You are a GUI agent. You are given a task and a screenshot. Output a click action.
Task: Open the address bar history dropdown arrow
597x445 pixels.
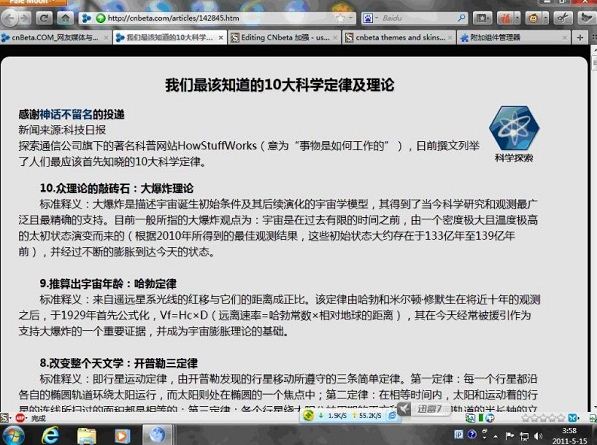click(351, 18)
